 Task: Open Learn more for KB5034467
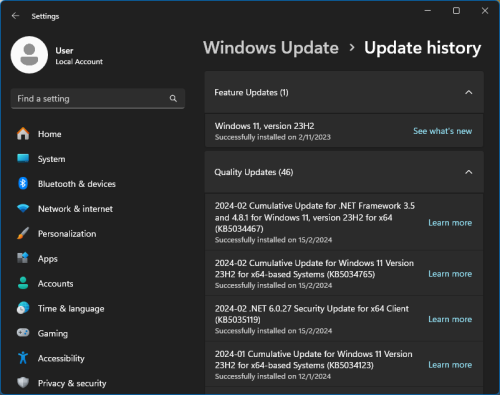tap(450, 223)
